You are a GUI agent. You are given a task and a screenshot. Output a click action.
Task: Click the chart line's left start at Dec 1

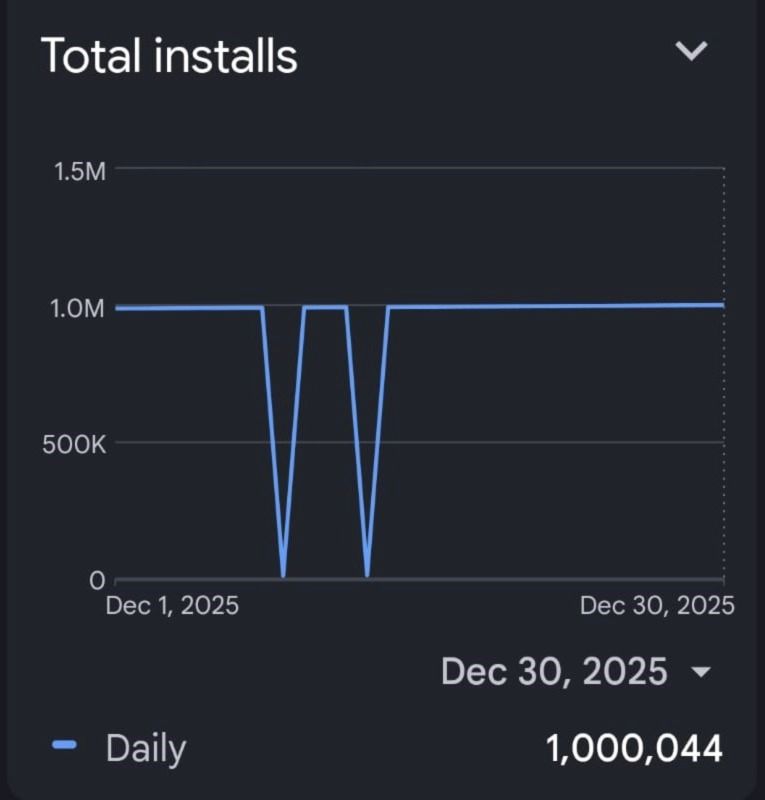pyautogui.click(x=118, y=308)
